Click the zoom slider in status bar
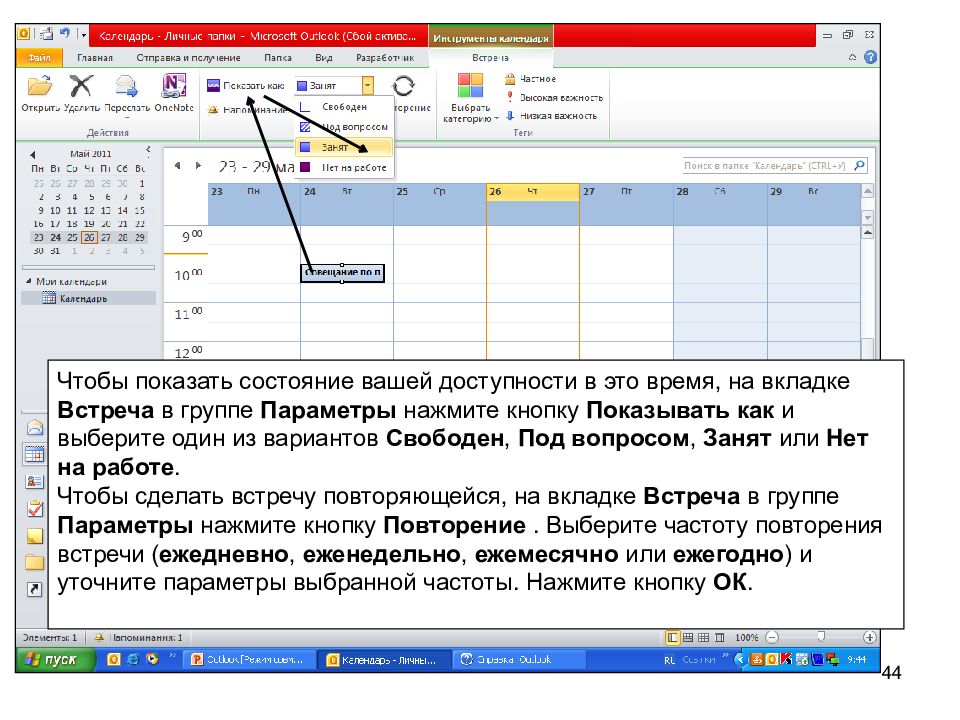This screenshot has width=960, height=720. pyautogui.click(x=821, y=637)
